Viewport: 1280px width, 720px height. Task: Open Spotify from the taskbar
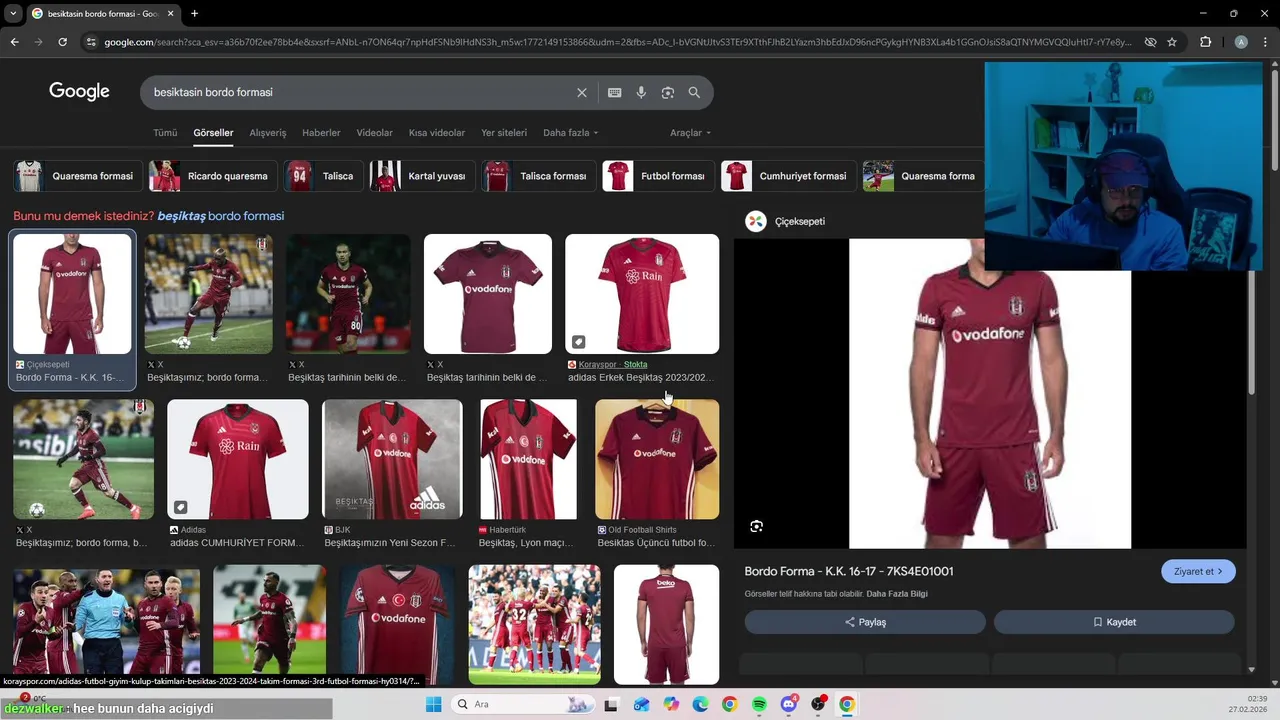(759, 704)
